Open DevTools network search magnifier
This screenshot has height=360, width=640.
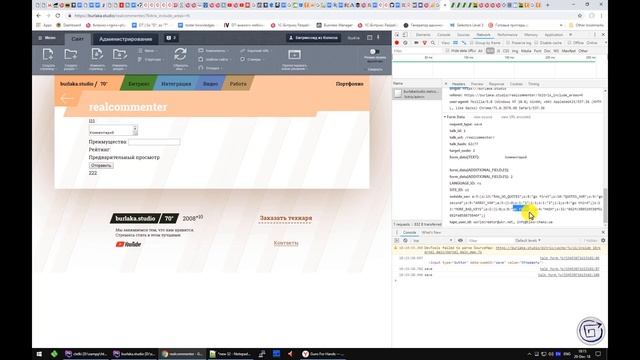[x=433, y=43]
